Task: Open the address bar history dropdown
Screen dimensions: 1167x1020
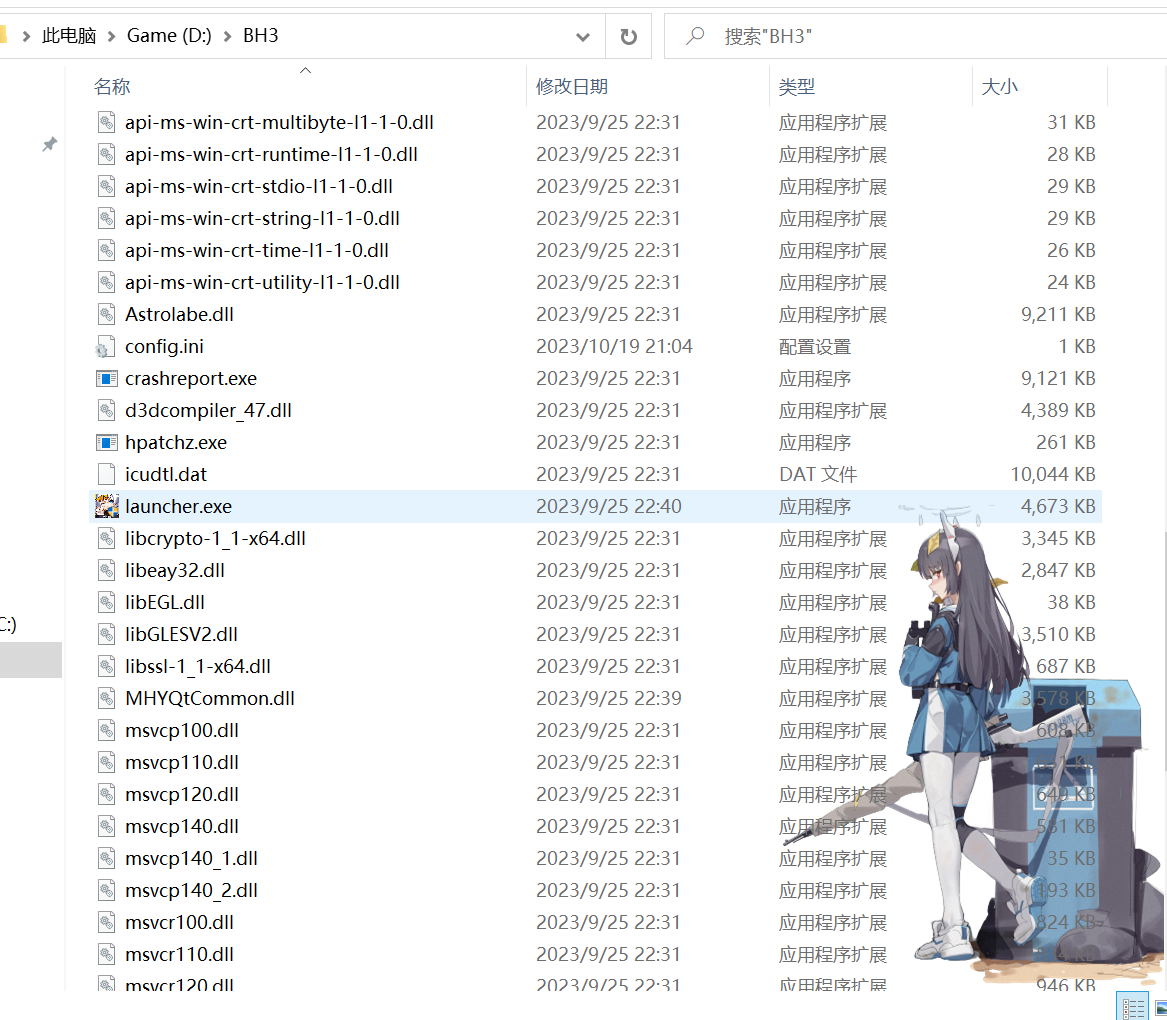Action: (583, 36)
